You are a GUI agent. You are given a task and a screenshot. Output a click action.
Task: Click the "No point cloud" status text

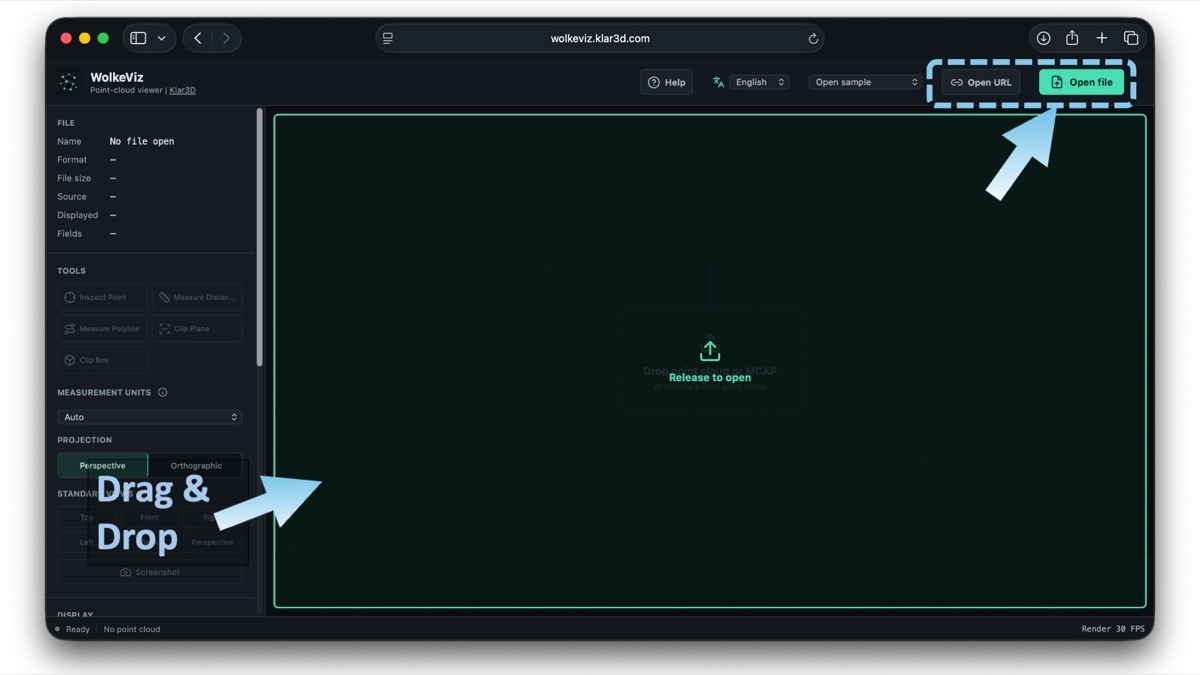tap(132, 629)
